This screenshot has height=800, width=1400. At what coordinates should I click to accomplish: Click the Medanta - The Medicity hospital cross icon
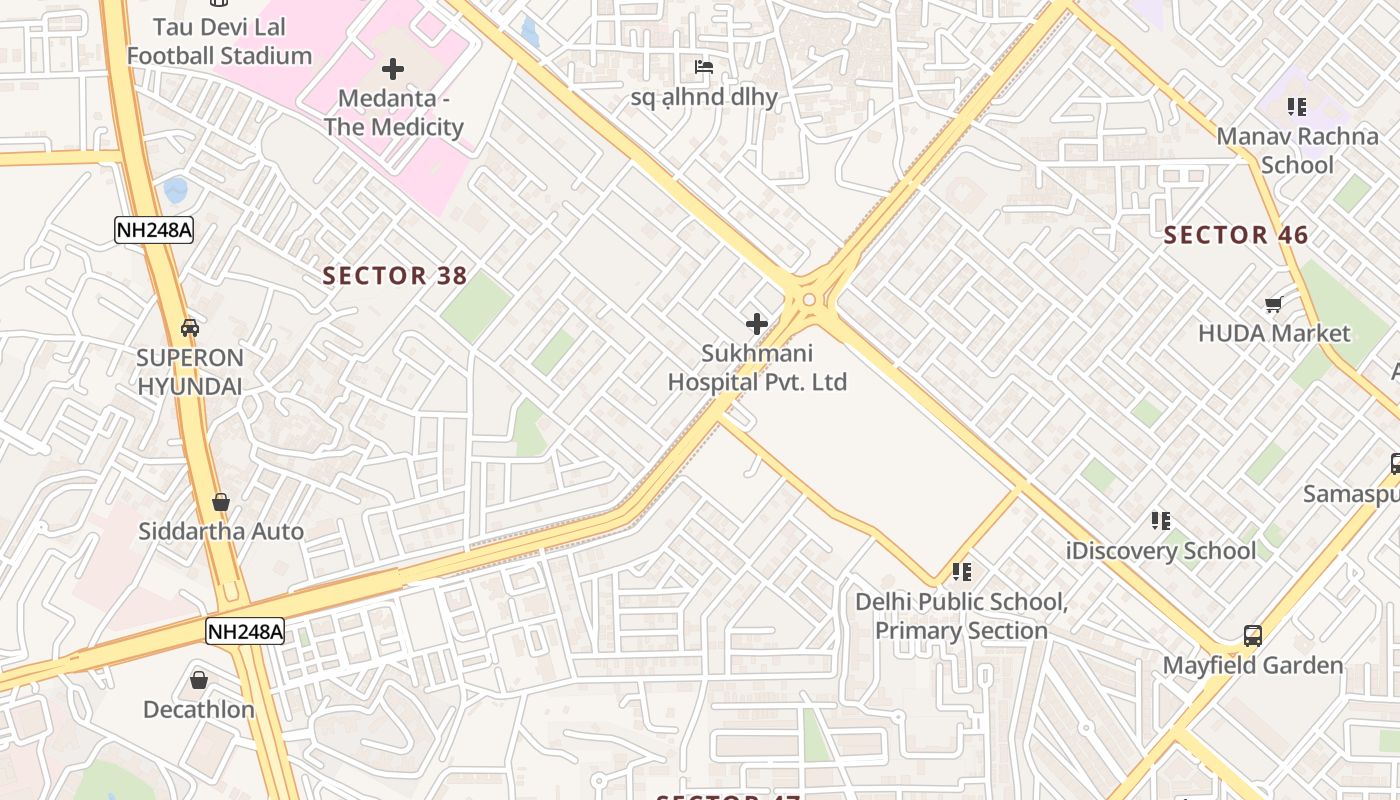[393, 69]
